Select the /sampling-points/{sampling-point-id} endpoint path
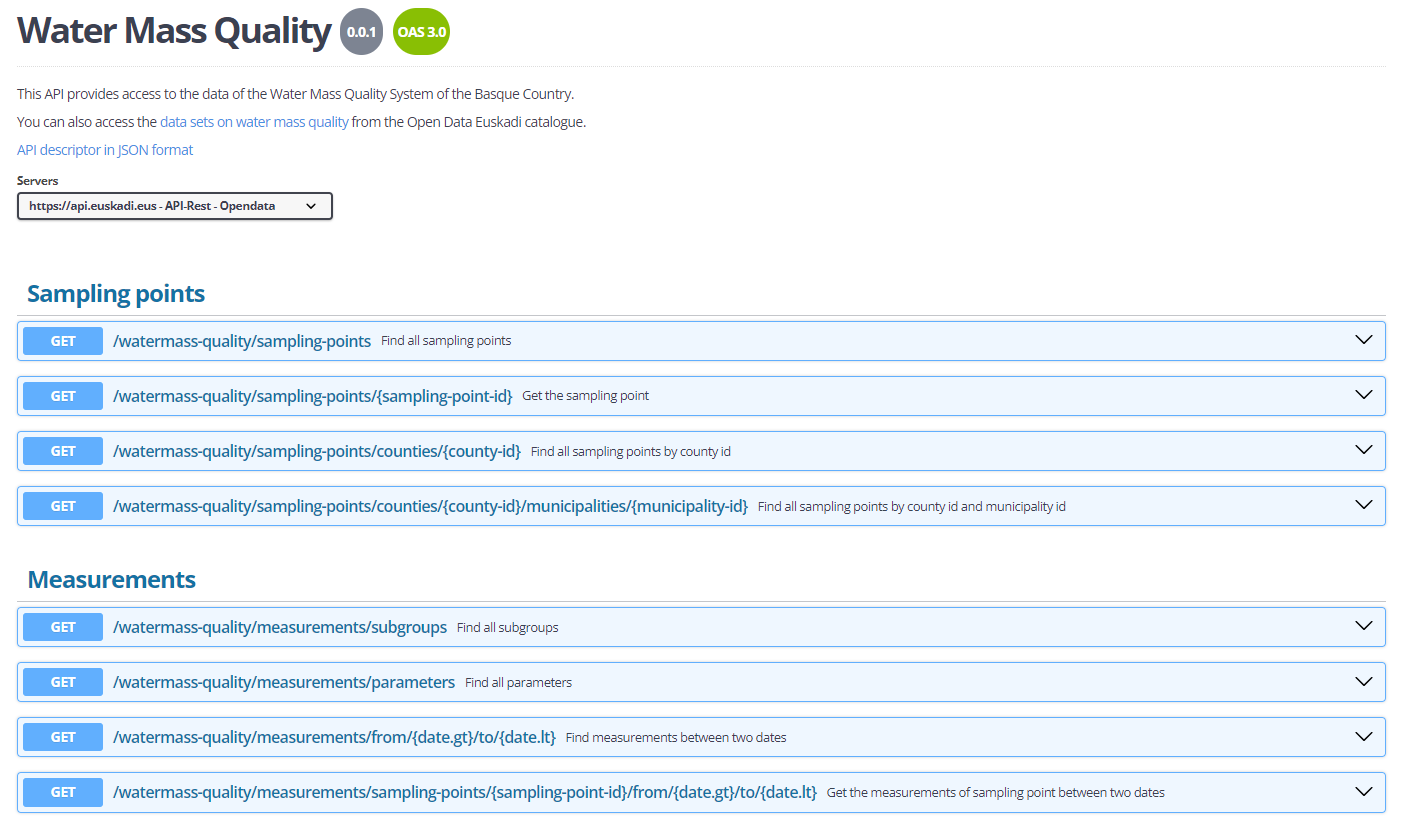 [312, 396]
